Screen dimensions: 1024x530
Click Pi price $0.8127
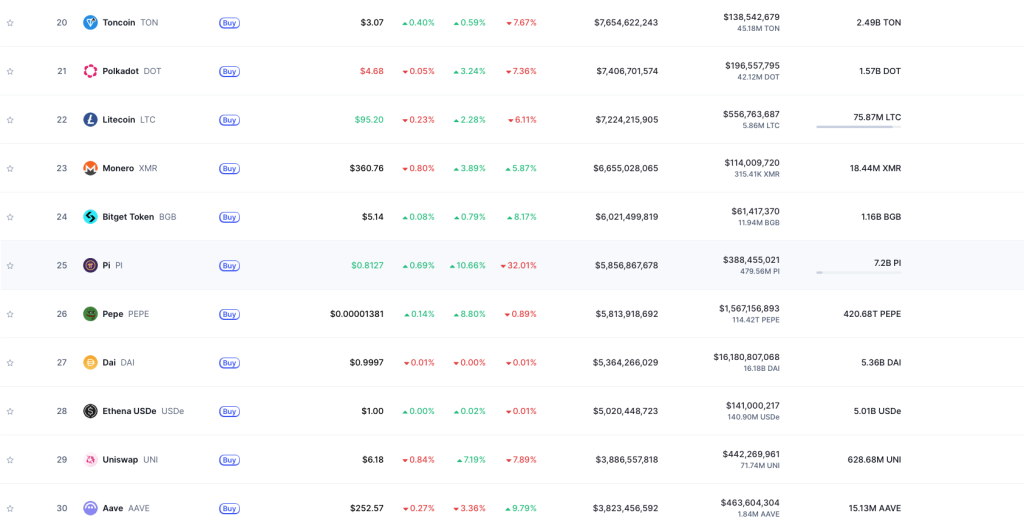(x=368, y=266)
